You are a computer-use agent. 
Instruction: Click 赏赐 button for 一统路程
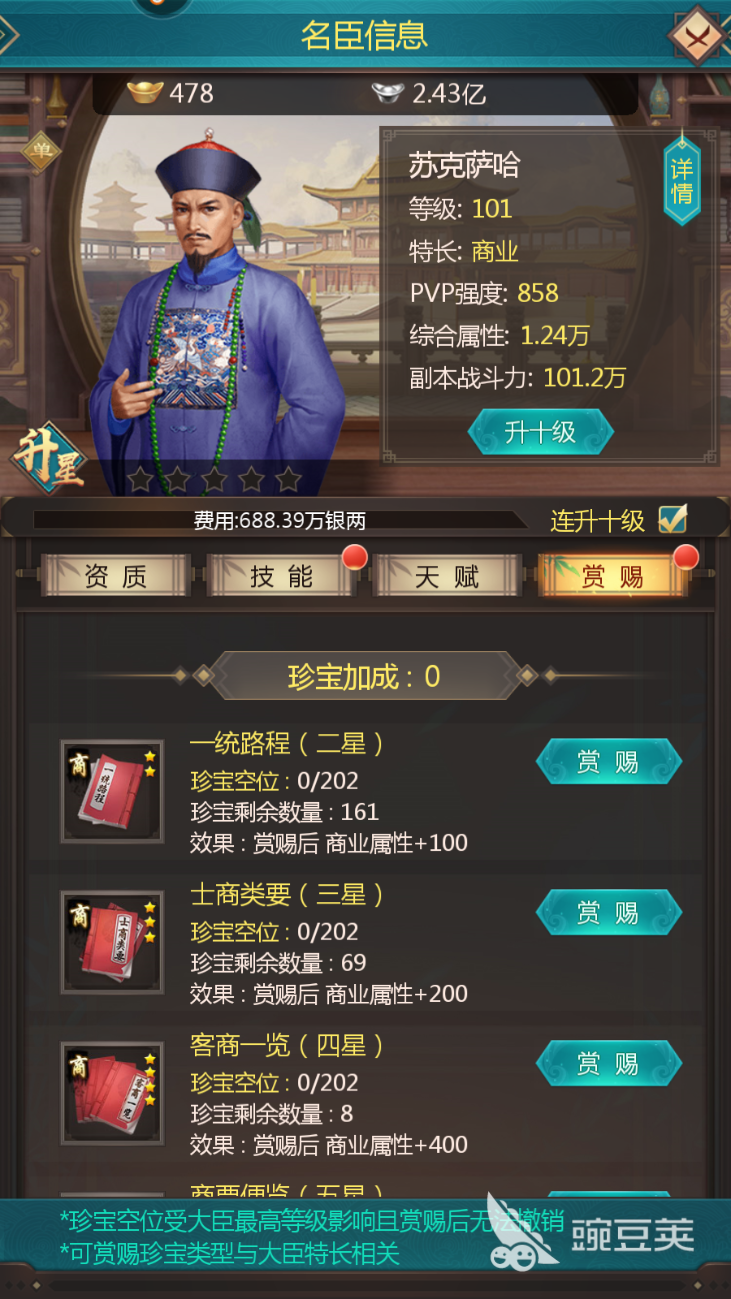[x=608, y=762]
